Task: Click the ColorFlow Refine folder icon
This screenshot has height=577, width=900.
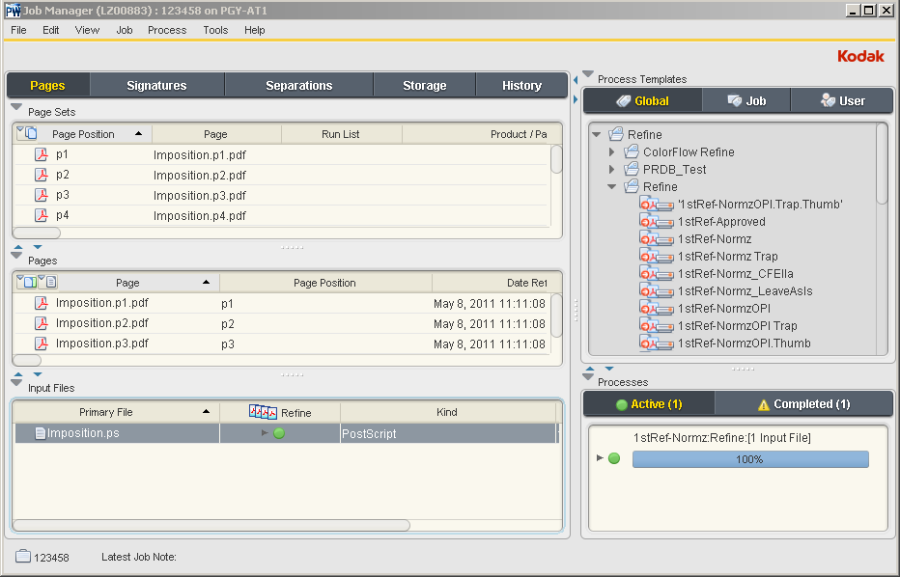Action: (631, 152)
